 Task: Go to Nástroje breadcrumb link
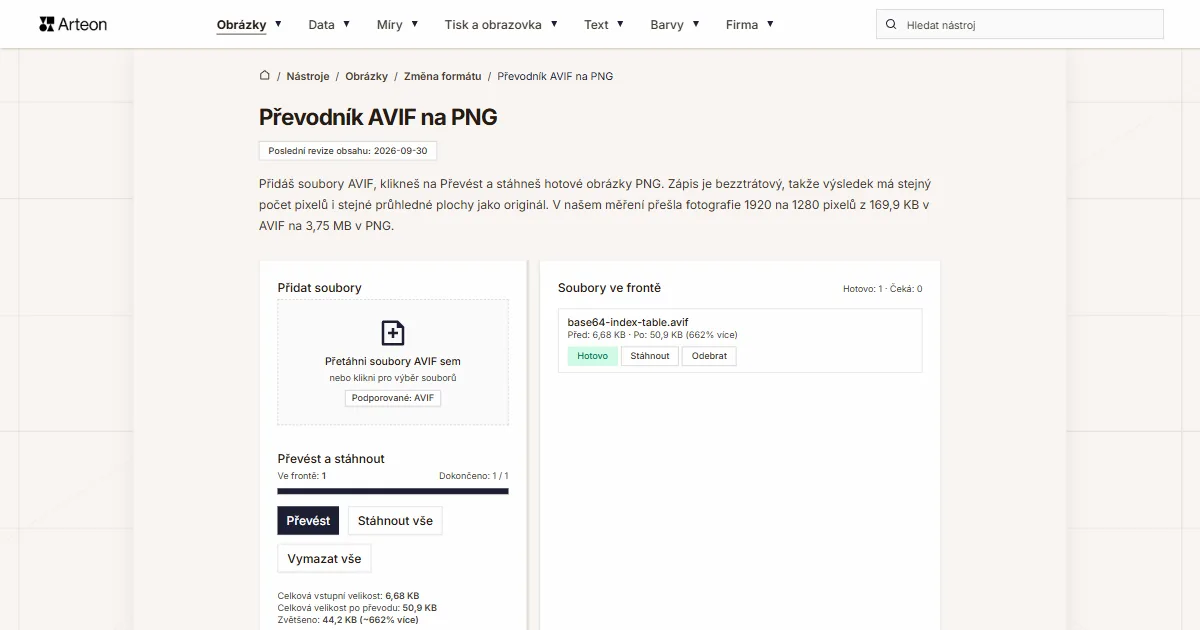[308, 76]
